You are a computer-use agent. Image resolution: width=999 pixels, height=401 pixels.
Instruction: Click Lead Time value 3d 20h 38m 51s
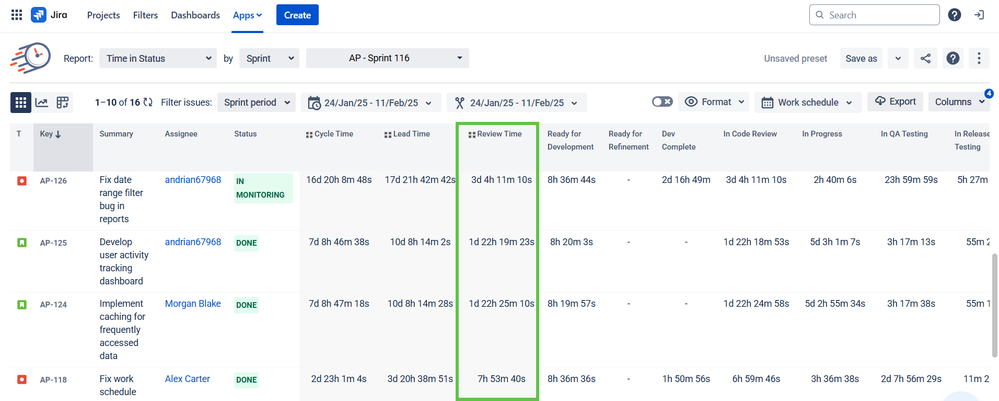(x=420, y=379)
